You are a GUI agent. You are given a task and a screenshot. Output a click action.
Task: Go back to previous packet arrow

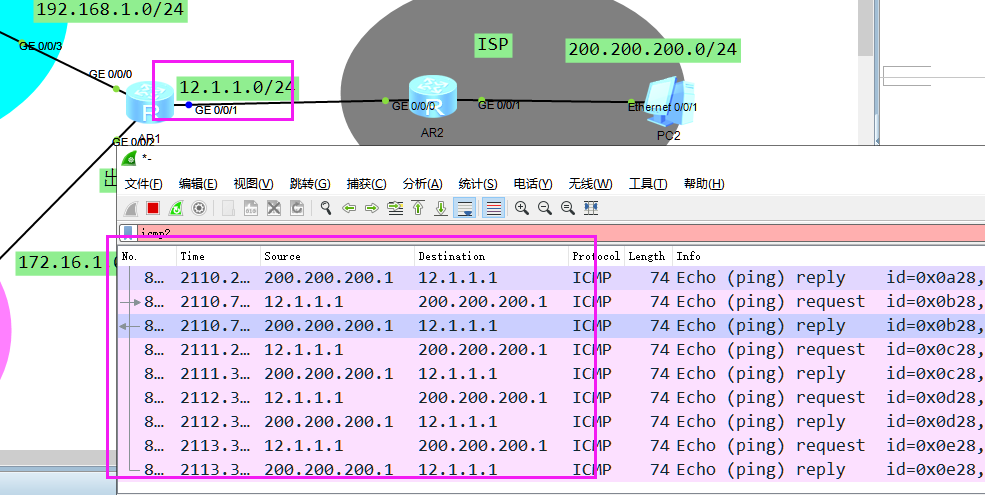click(349, 208)
